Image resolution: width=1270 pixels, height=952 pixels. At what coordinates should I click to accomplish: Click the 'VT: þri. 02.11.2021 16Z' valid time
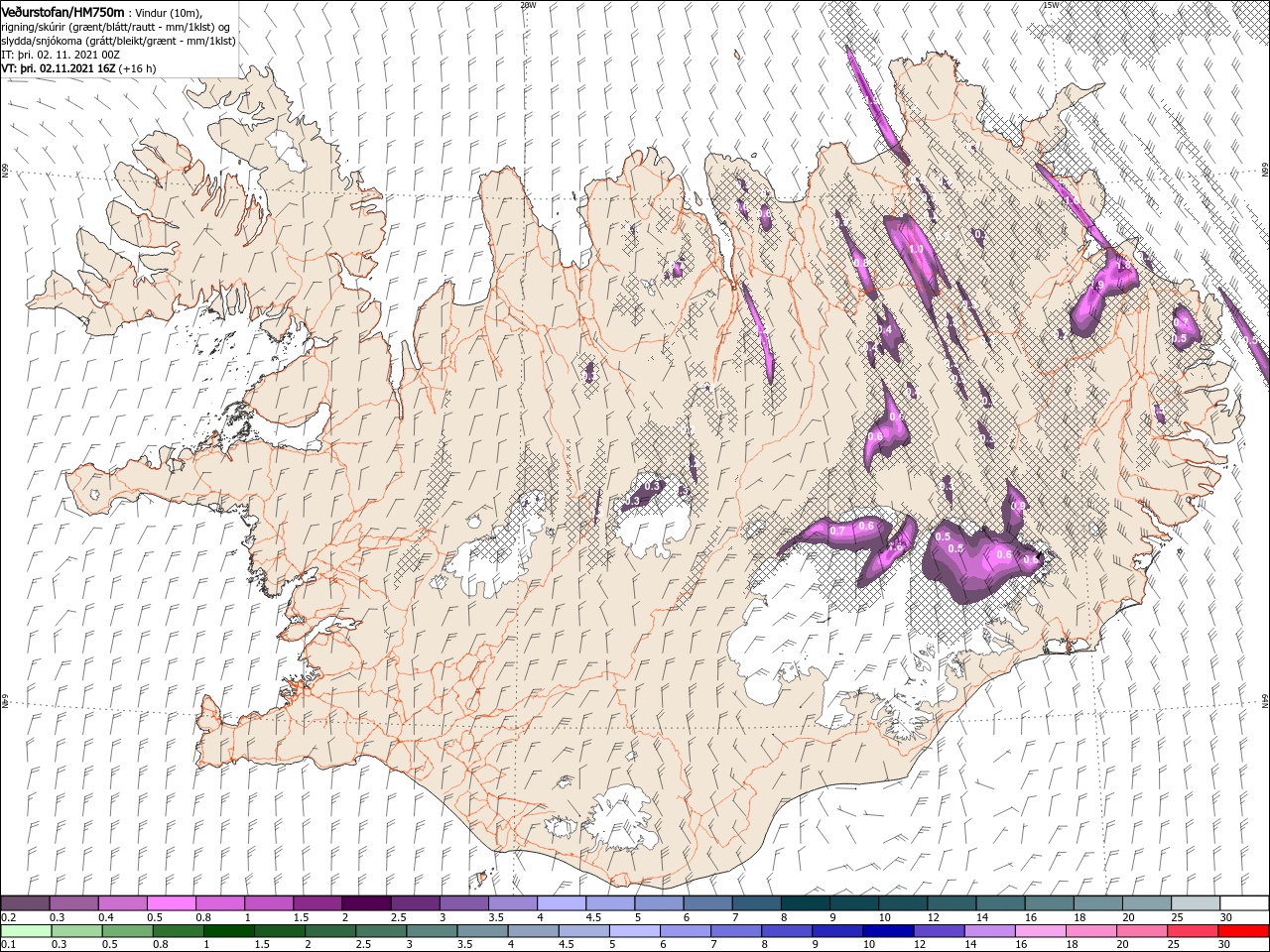click(59, 68)
